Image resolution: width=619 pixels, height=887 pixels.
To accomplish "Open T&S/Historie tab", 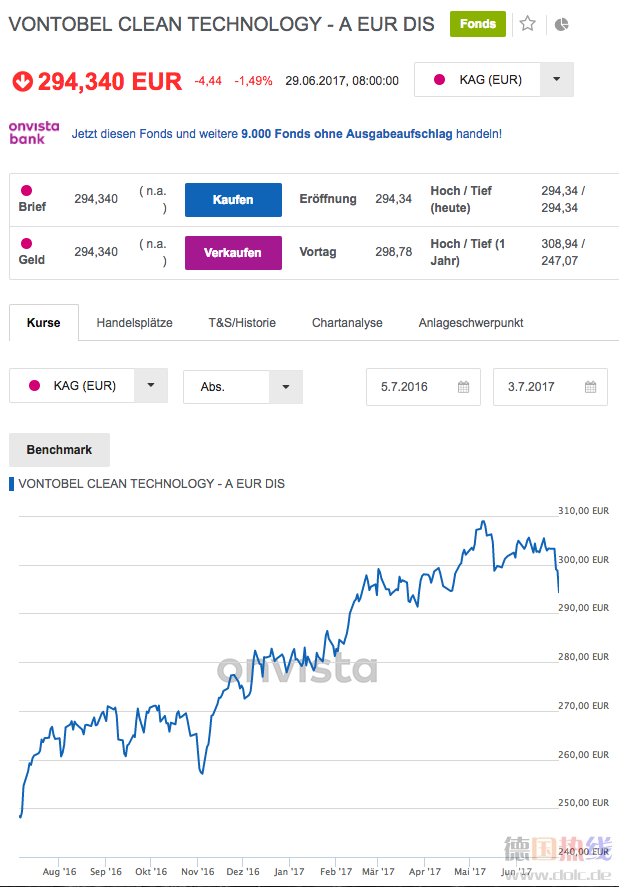I will (242, 322).
